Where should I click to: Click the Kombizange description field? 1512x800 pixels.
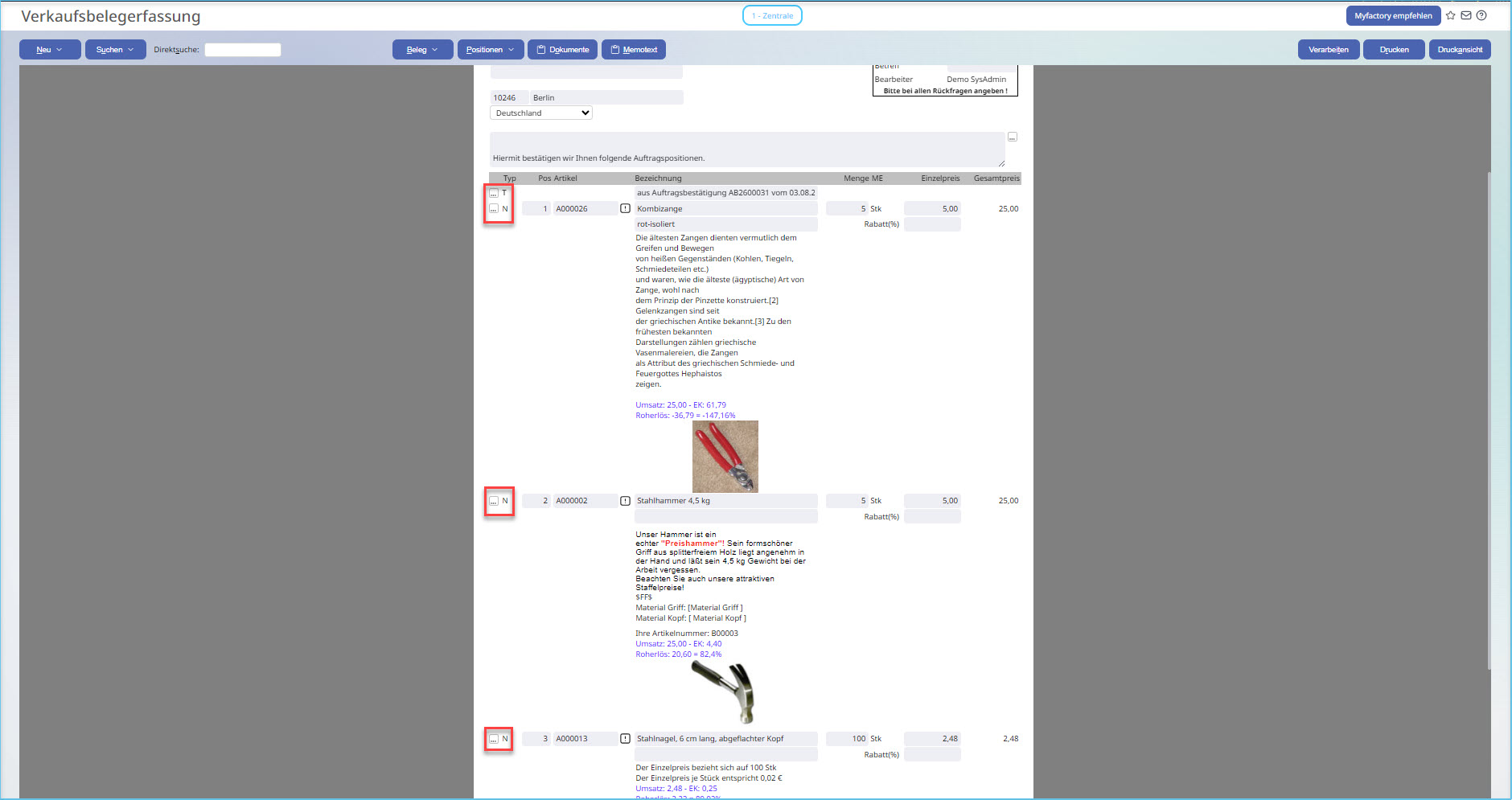[x=726, y=209]
